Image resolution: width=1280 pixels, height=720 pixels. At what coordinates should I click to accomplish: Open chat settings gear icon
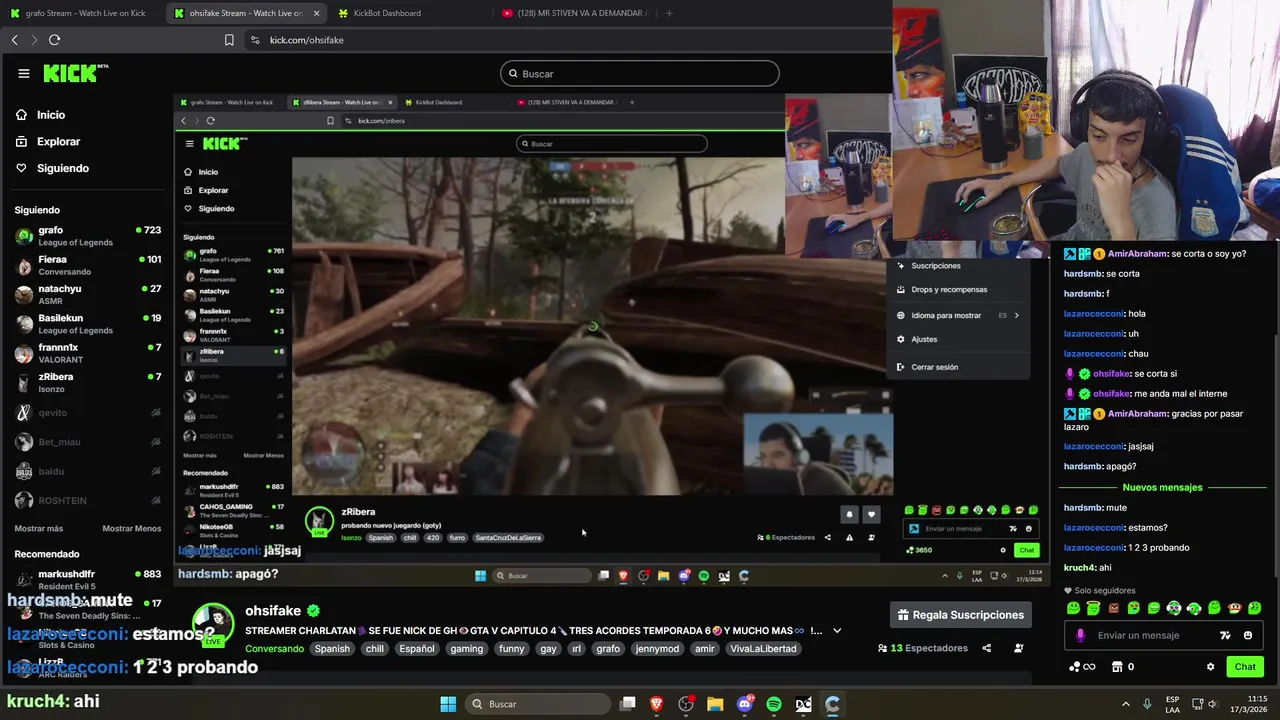pos(1210,667)
